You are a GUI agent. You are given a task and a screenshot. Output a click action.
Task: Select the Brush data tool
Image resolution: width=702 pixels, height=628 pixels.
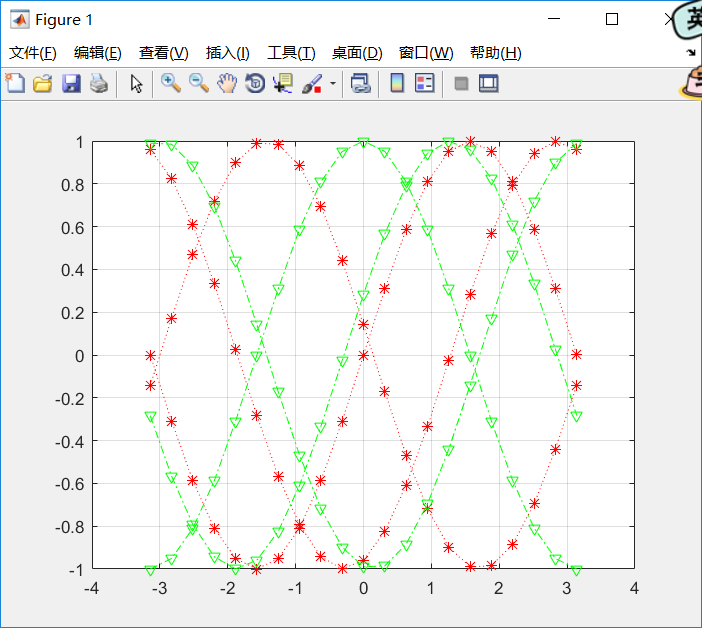pos(312,84)
